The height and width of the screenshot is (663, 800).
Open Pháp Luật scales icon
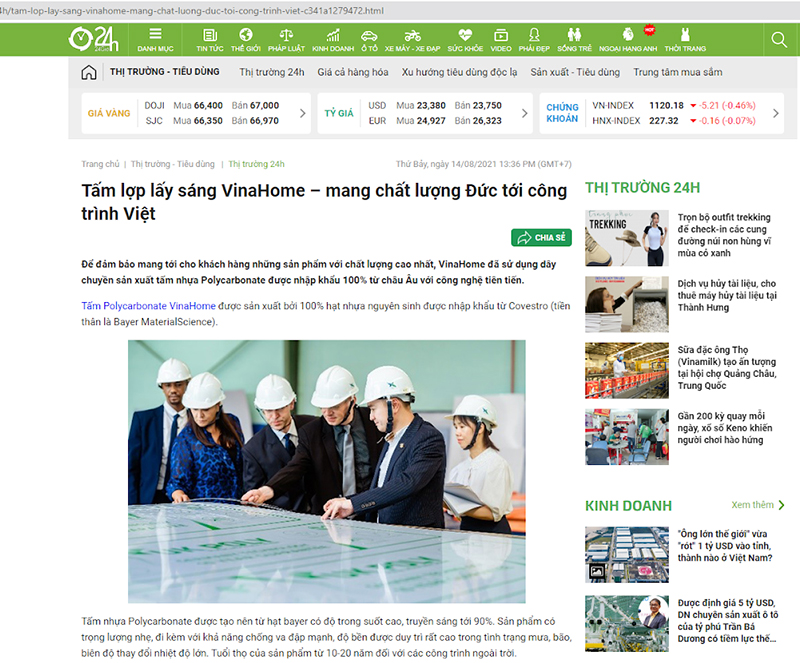(286, 39)
